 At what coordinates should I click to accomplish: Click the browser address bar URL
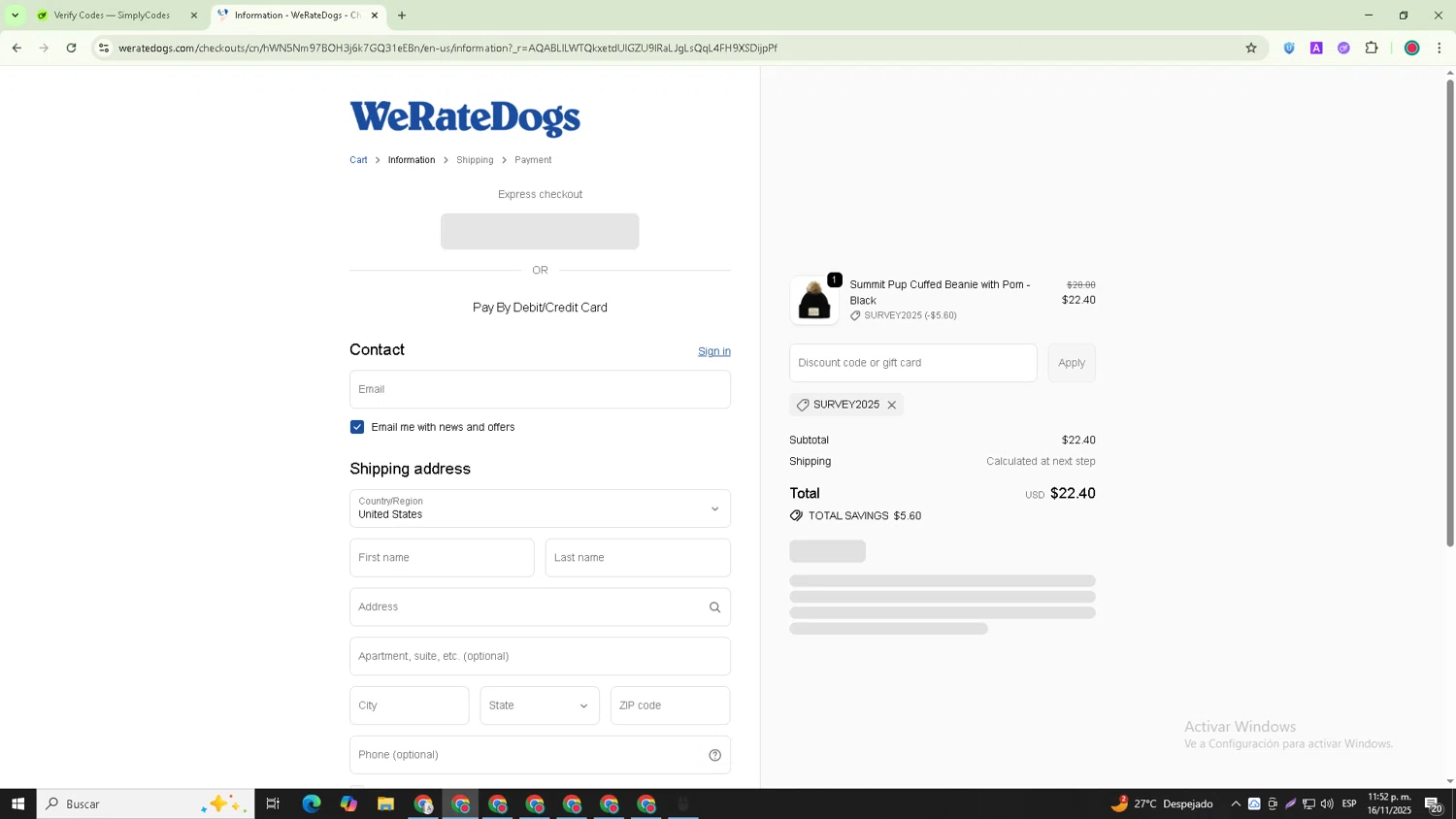(447, 48)
